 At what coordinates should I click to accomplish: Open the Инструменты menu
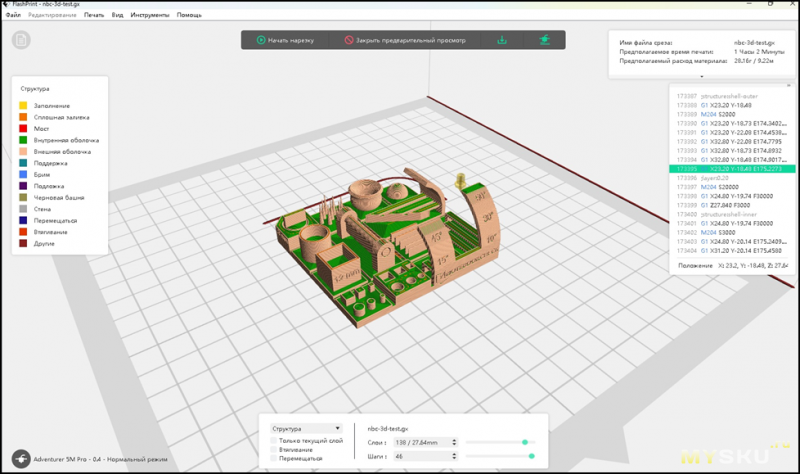point(150,15)
